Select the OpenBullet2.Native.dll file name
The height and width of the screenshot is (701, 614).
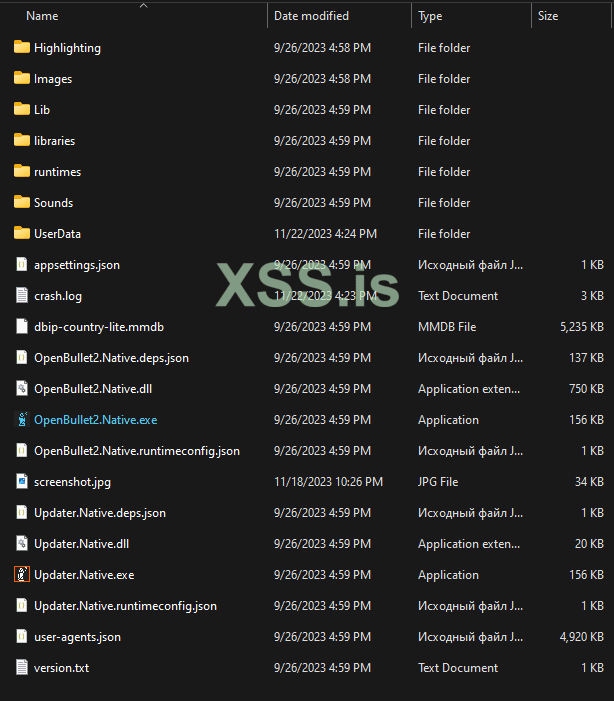point(93,389)
